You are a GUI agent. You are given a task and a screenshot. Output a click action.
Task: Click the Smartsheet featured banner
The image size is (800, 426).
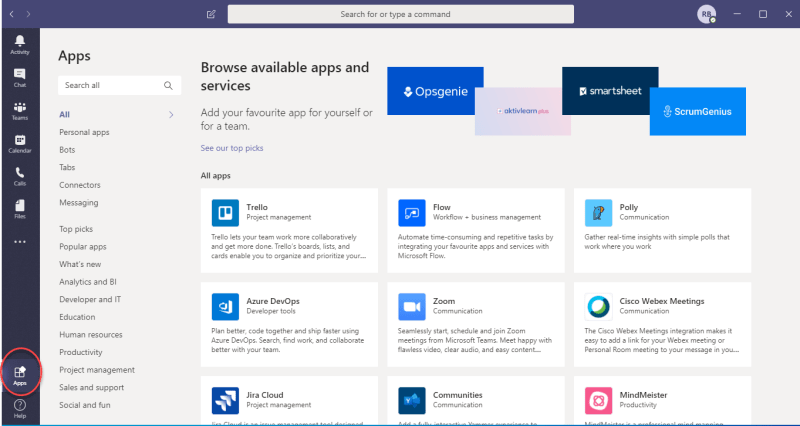(610, 91)
